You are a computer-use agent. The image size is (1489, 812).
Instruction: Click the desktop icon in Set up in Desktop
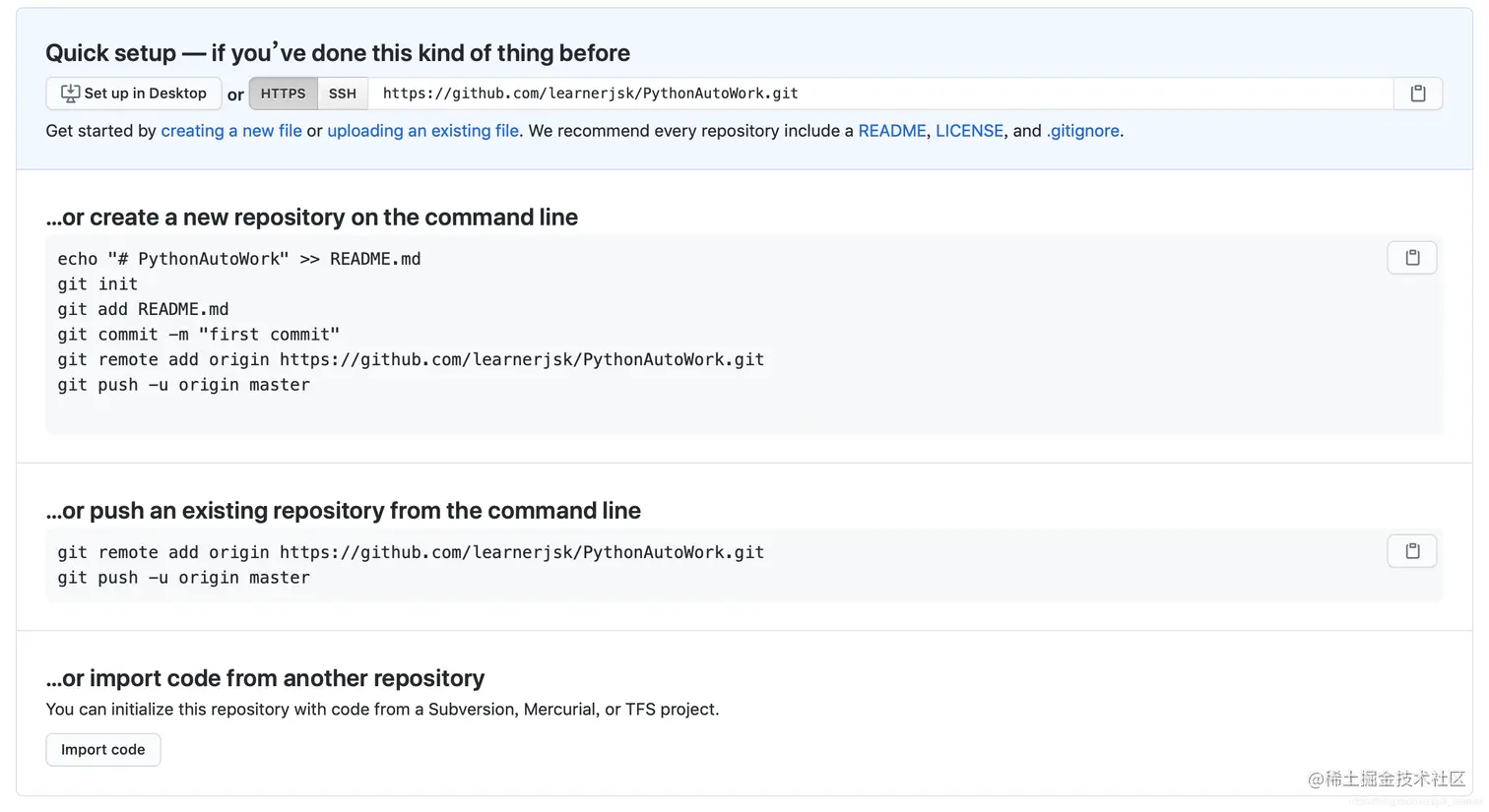click(x=70, y=94)
